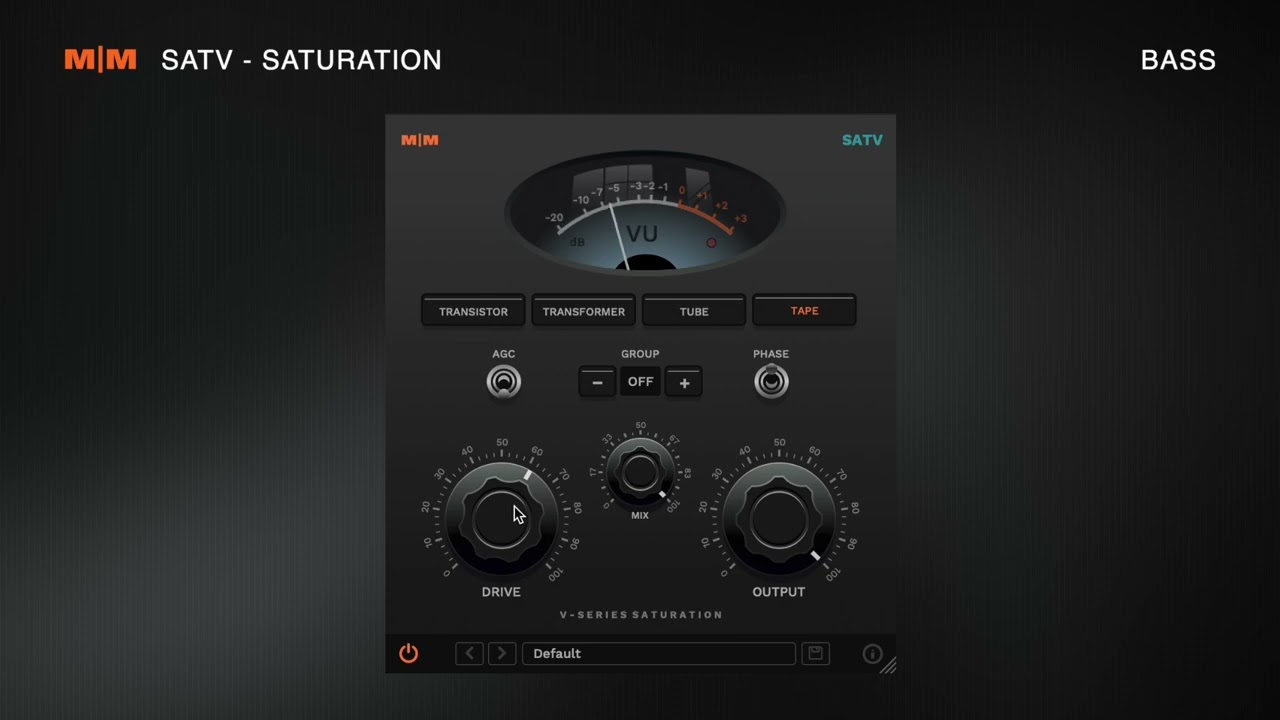Toggle the AGC switch
1280x720 pixels.
[x=503, y=382]
